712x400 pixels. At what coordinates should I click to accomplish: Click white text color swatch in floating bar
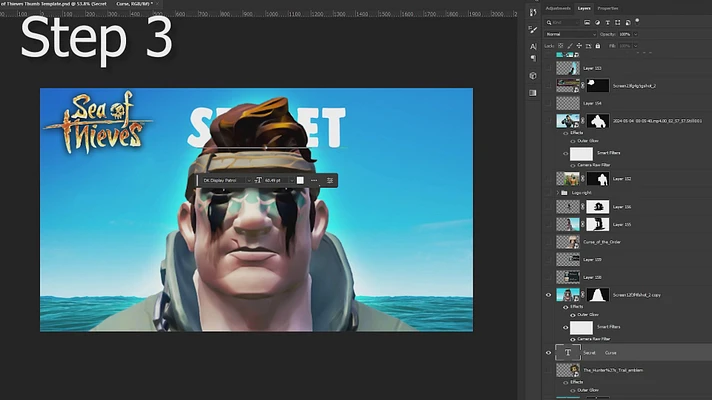[300, 180]
